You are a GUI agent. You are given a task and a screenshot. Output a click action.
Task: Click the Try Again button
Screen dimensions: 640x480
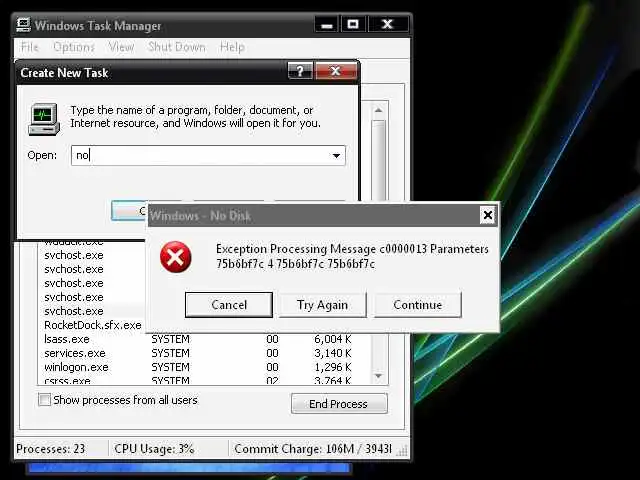click(x=322, y=304)
